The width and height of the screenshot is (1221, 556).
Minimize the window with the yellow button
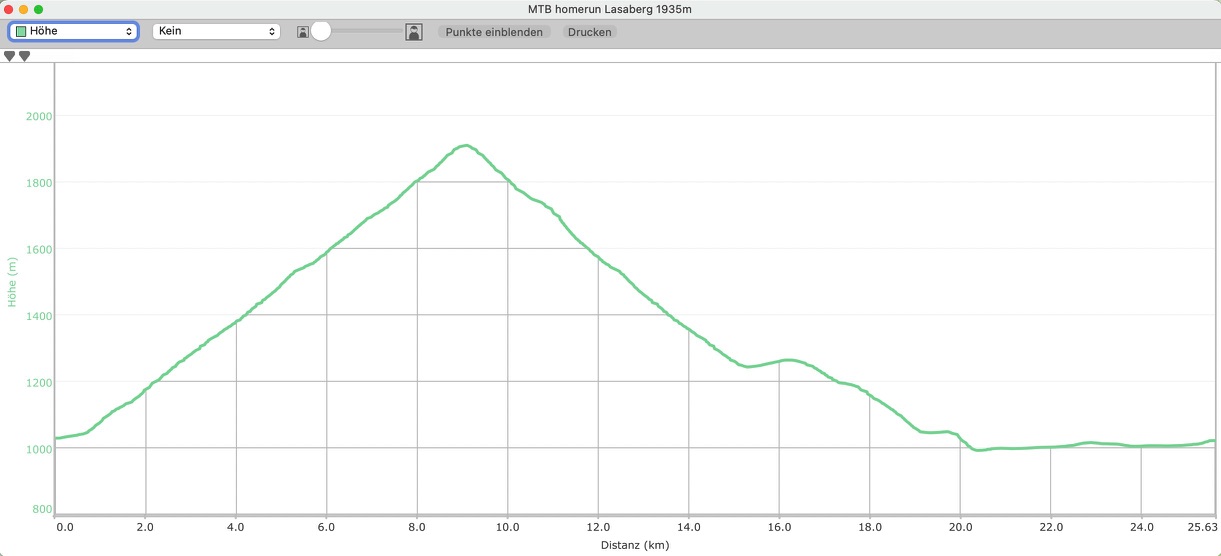(x=24, y=9)
